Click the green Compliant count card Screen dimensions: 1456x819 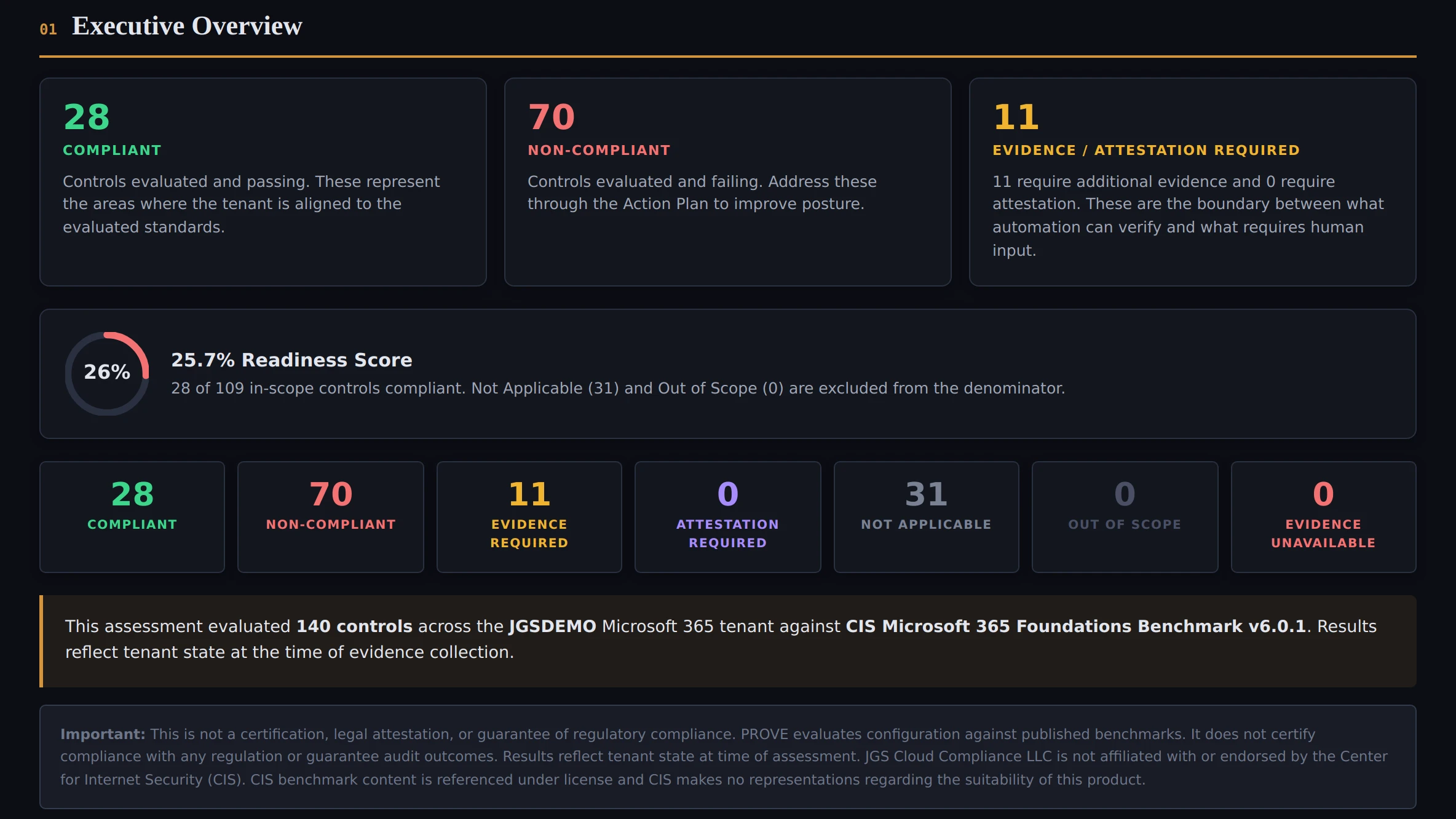pyautogui.click(x=263, y=181)
